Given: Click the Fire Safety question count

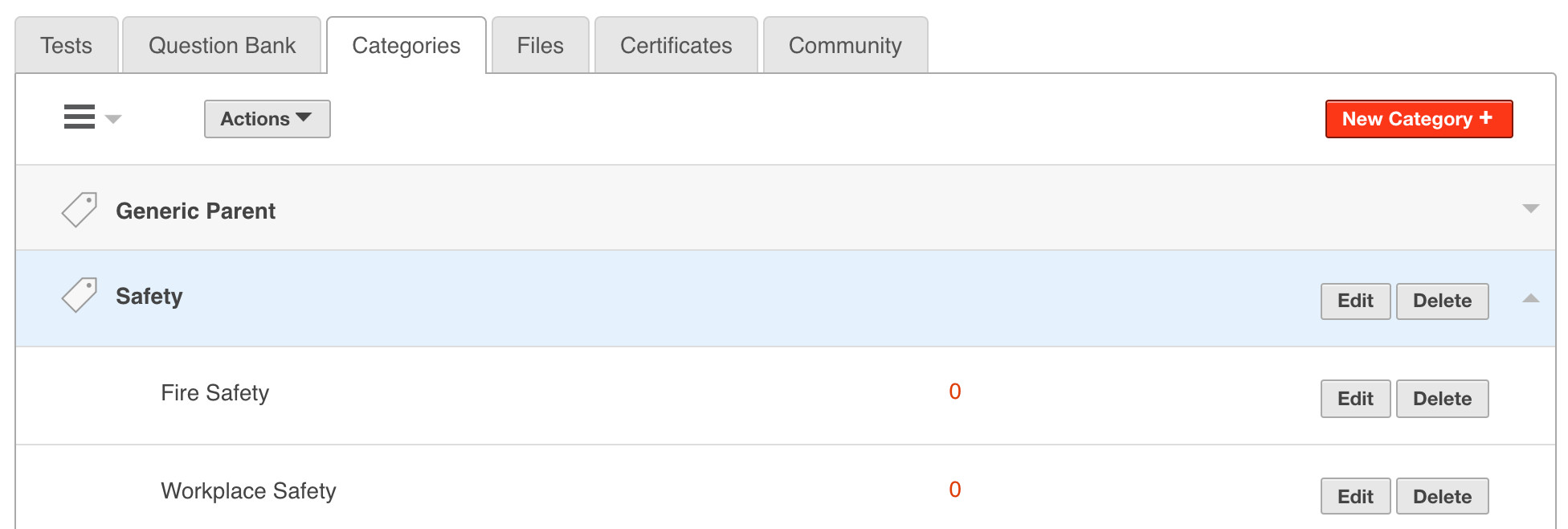Looking at the screenshot, I should pyautogui.click(x=954, y=392).
